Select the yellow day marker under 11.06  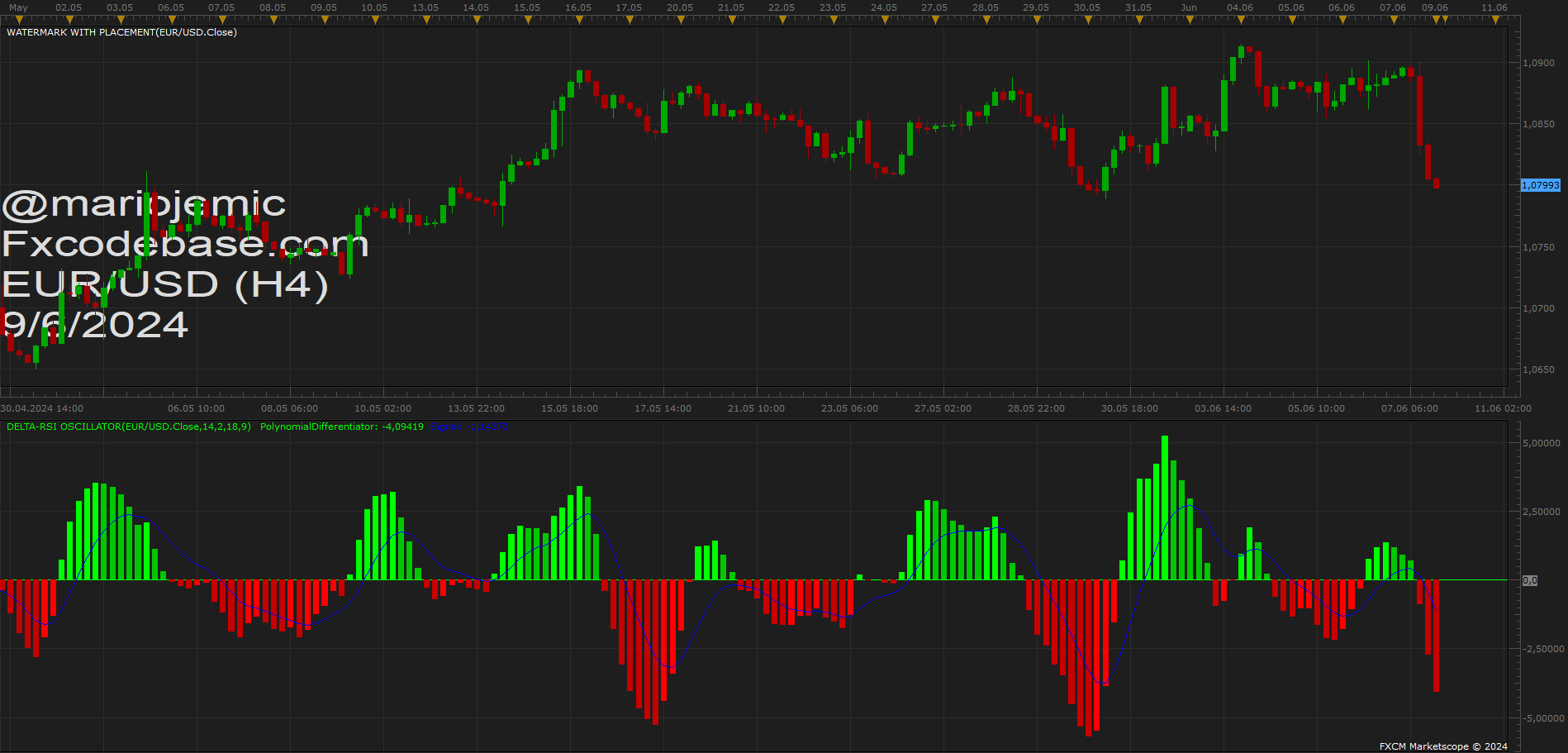(1495, 20)
